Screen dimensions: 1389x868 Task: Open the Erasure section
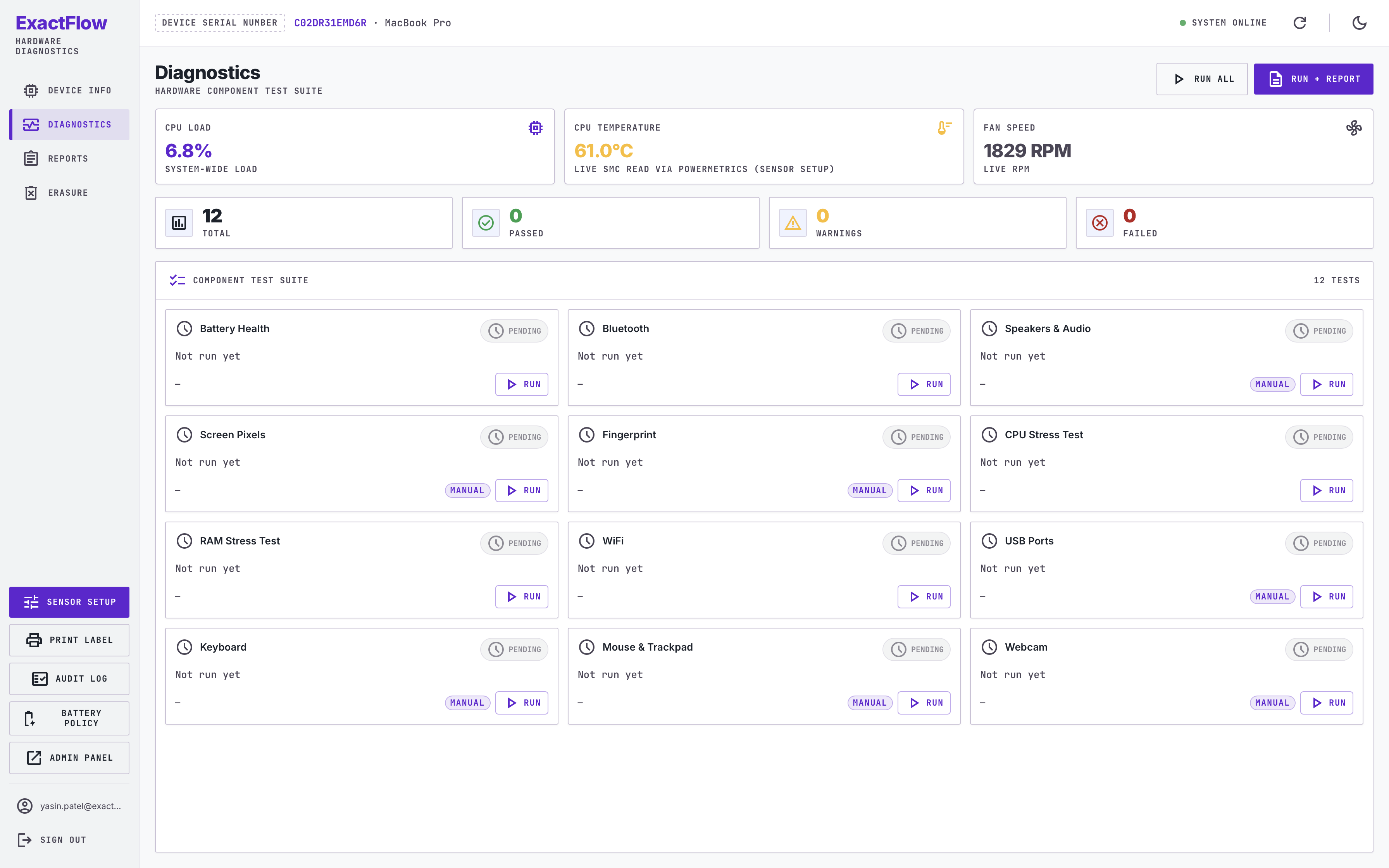pos(69,193)
